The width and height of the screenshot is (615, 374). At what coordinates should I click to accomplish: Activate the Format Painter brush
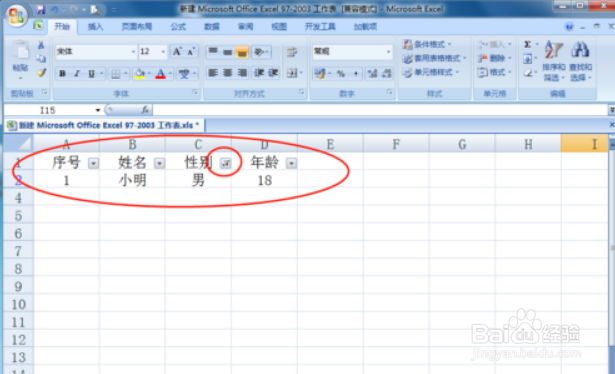tap(41, 73)
